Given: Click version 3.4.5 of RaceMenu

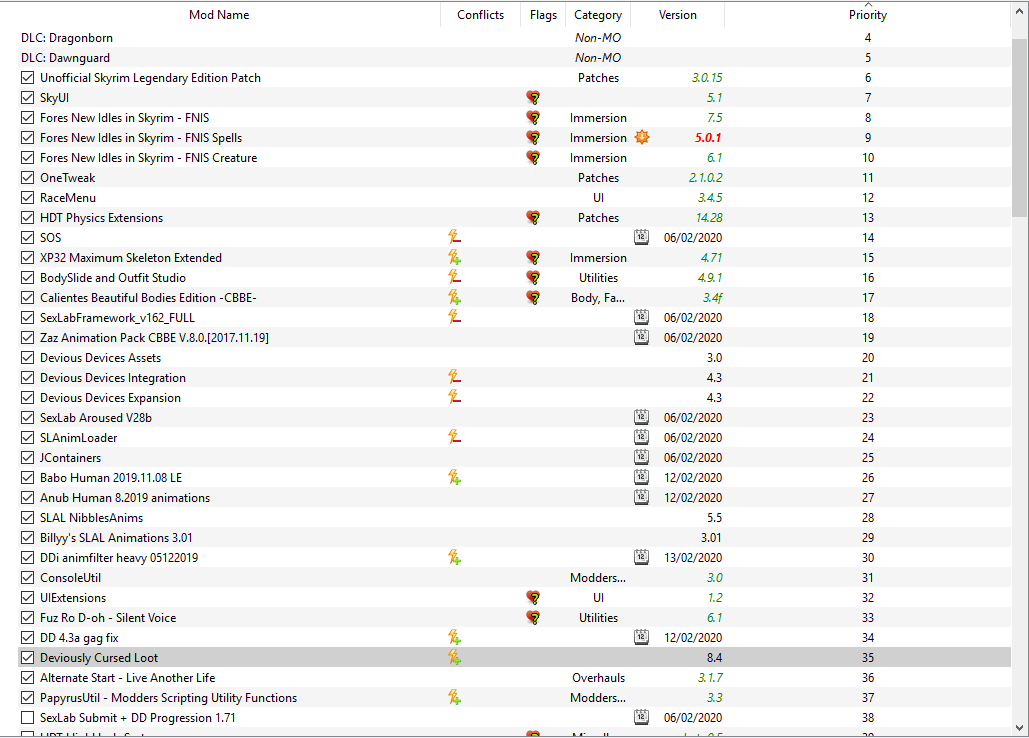Looking at the screenshot, I should coord(710,197).
